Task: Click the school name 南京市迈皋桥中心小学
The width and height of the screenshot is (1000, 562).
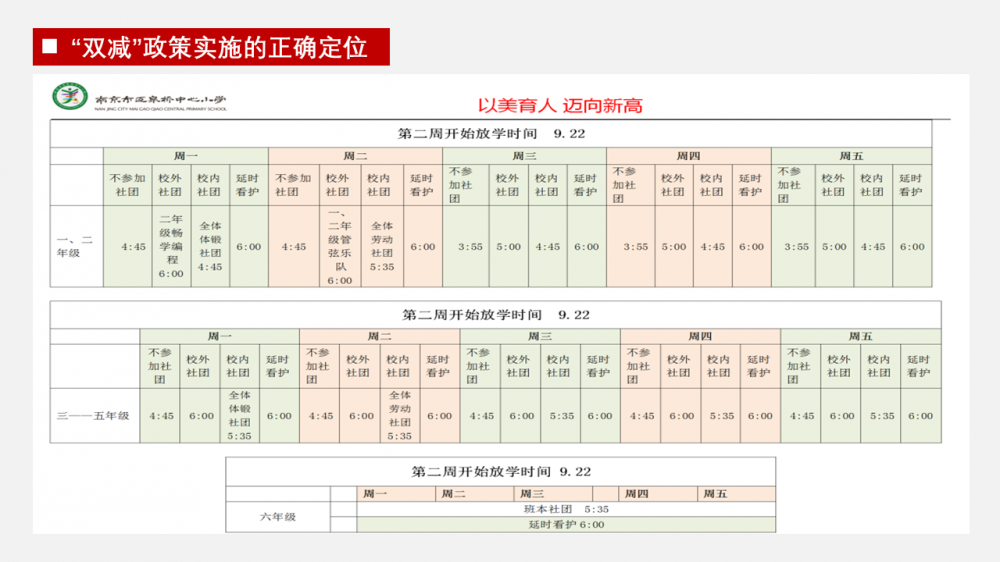Action: click(x=160, y=100)
